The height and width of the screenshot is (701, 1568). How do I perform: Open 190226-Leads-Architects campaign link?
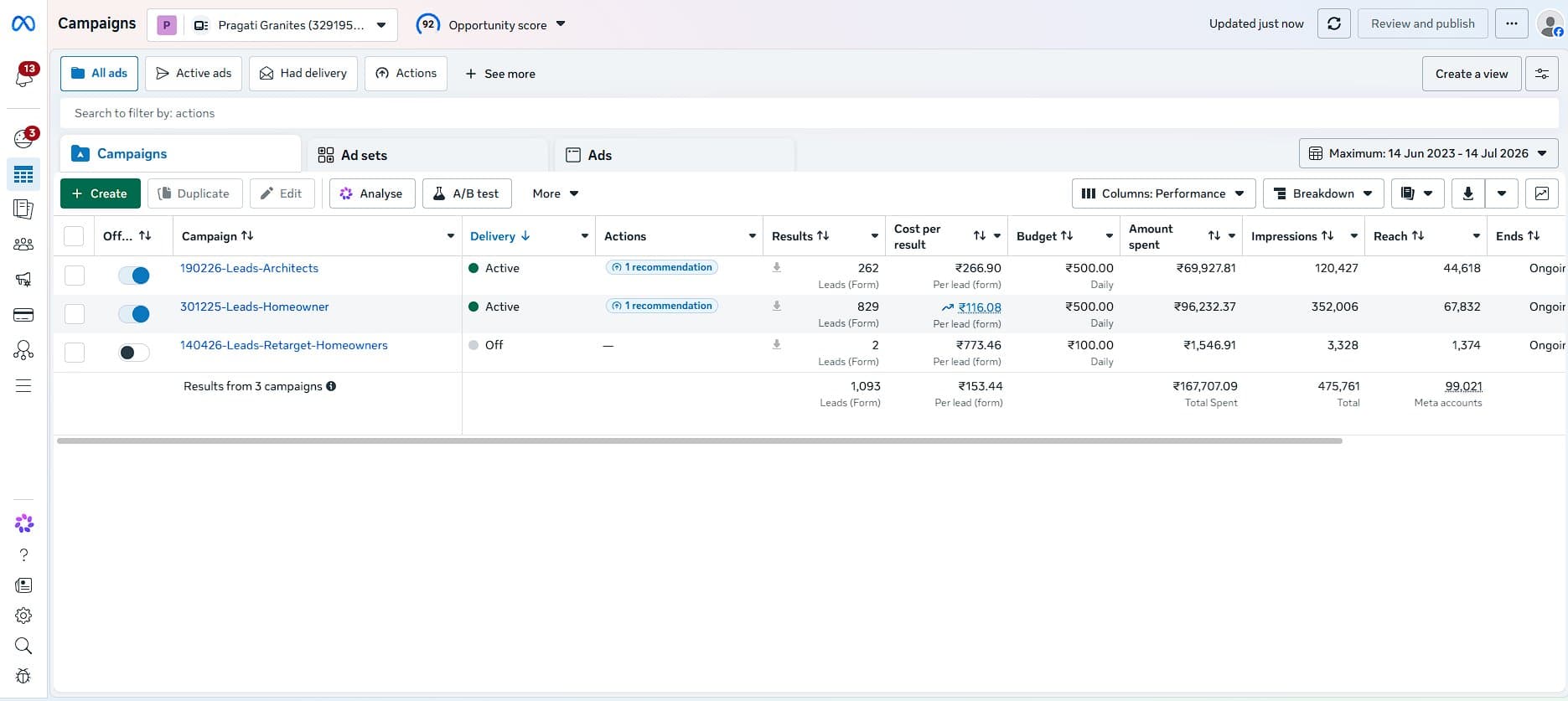(250, 268)
